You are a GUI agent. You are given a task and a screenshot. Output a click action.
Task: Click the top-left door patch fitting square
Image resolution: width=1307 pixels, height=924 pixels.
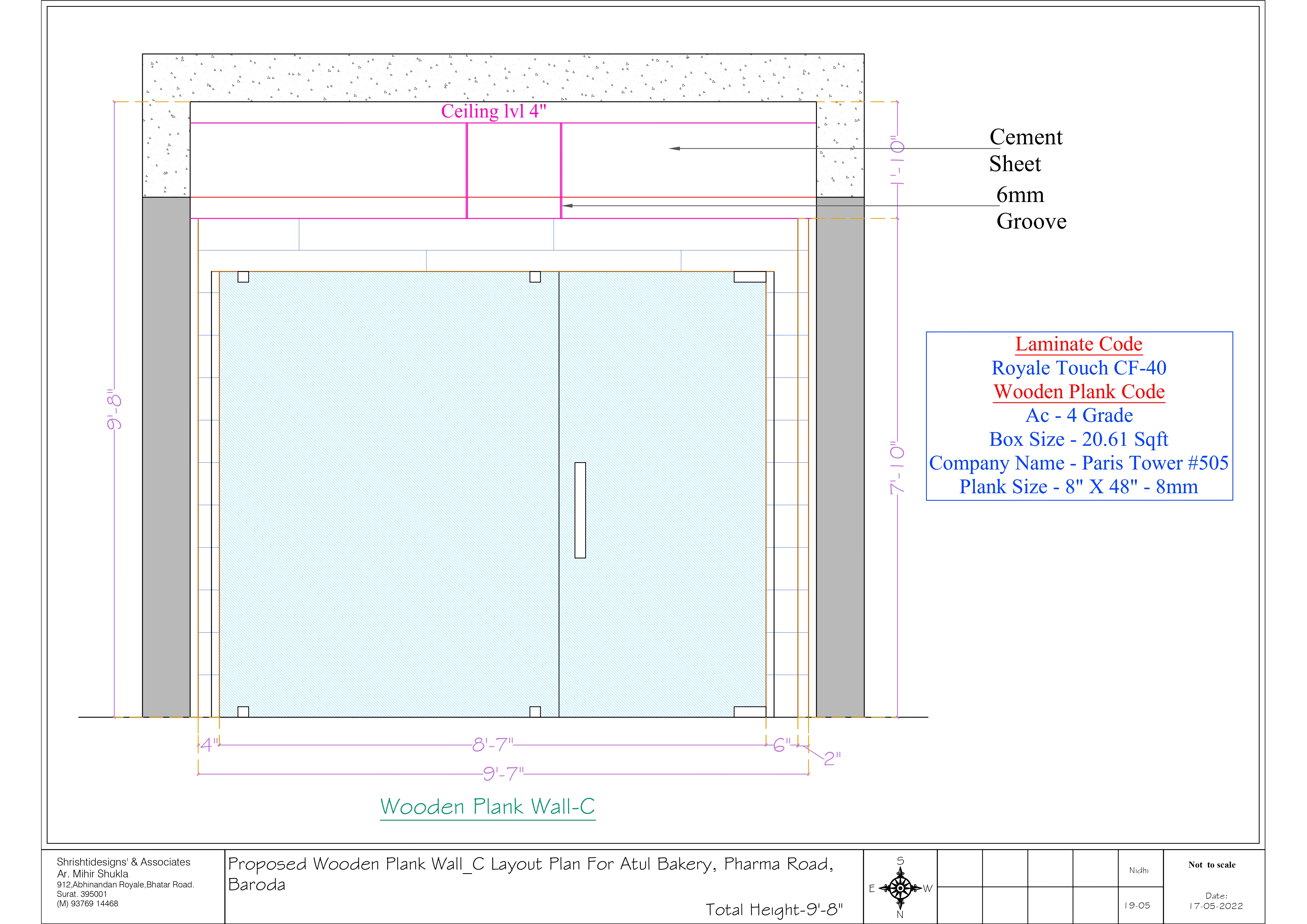pyautogui.click(x=243, y=277)
